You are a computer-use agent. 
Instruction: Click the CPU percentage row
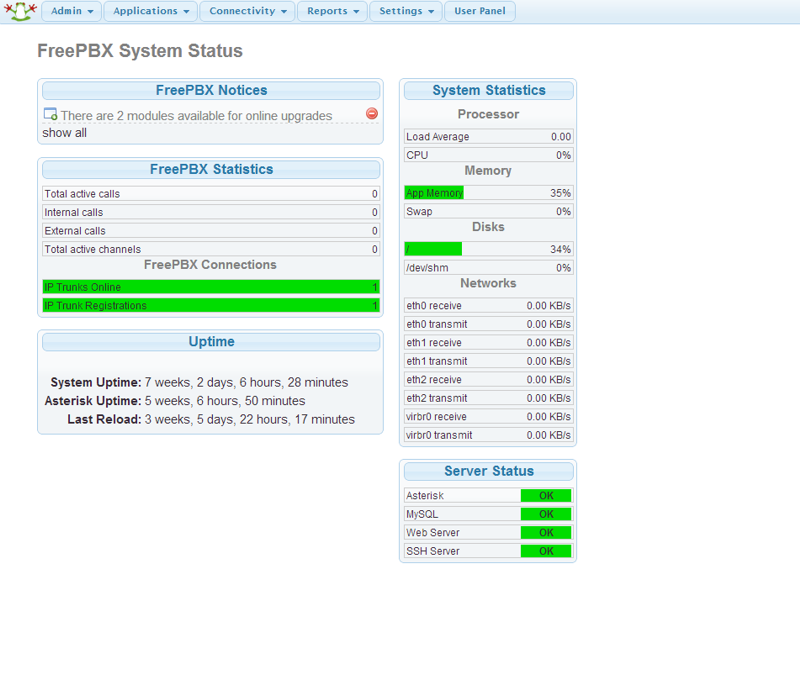pos(488,155)
